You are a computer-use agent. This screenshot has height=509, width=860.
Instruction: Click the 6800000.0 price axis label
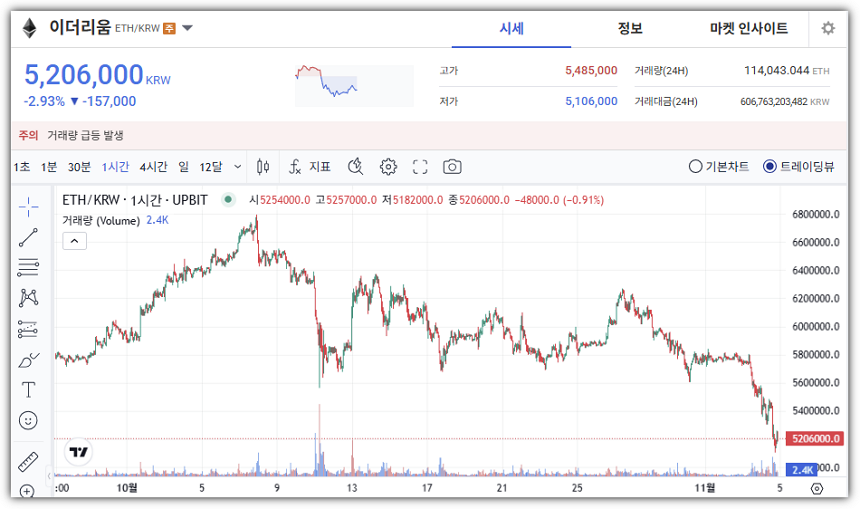click(816, 214)
